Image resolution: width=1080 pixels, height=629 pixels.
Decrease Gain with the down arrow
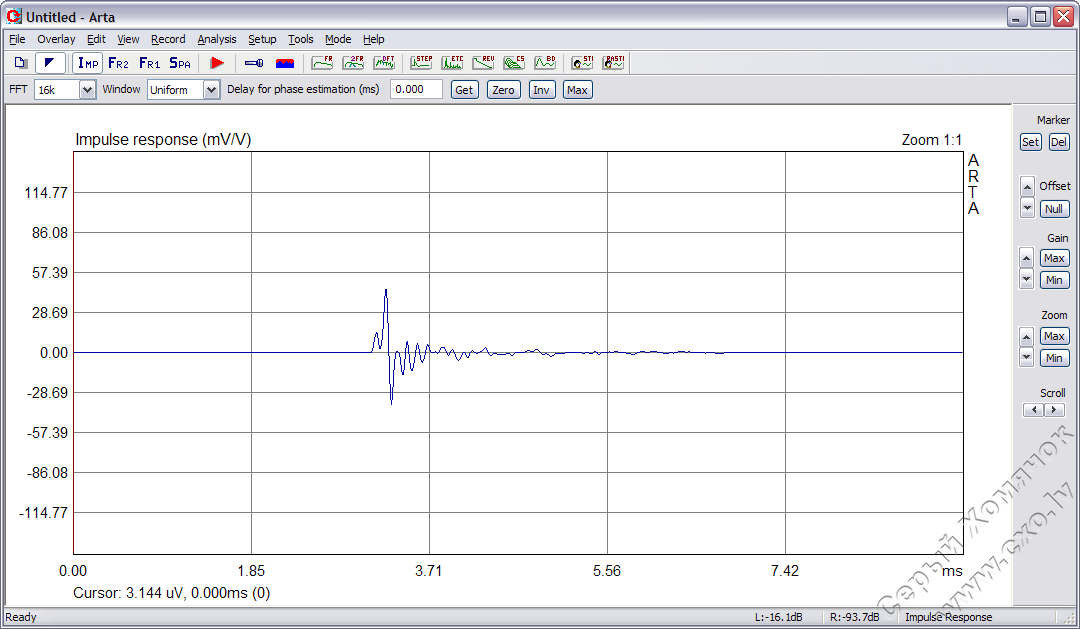[1026, 279]
